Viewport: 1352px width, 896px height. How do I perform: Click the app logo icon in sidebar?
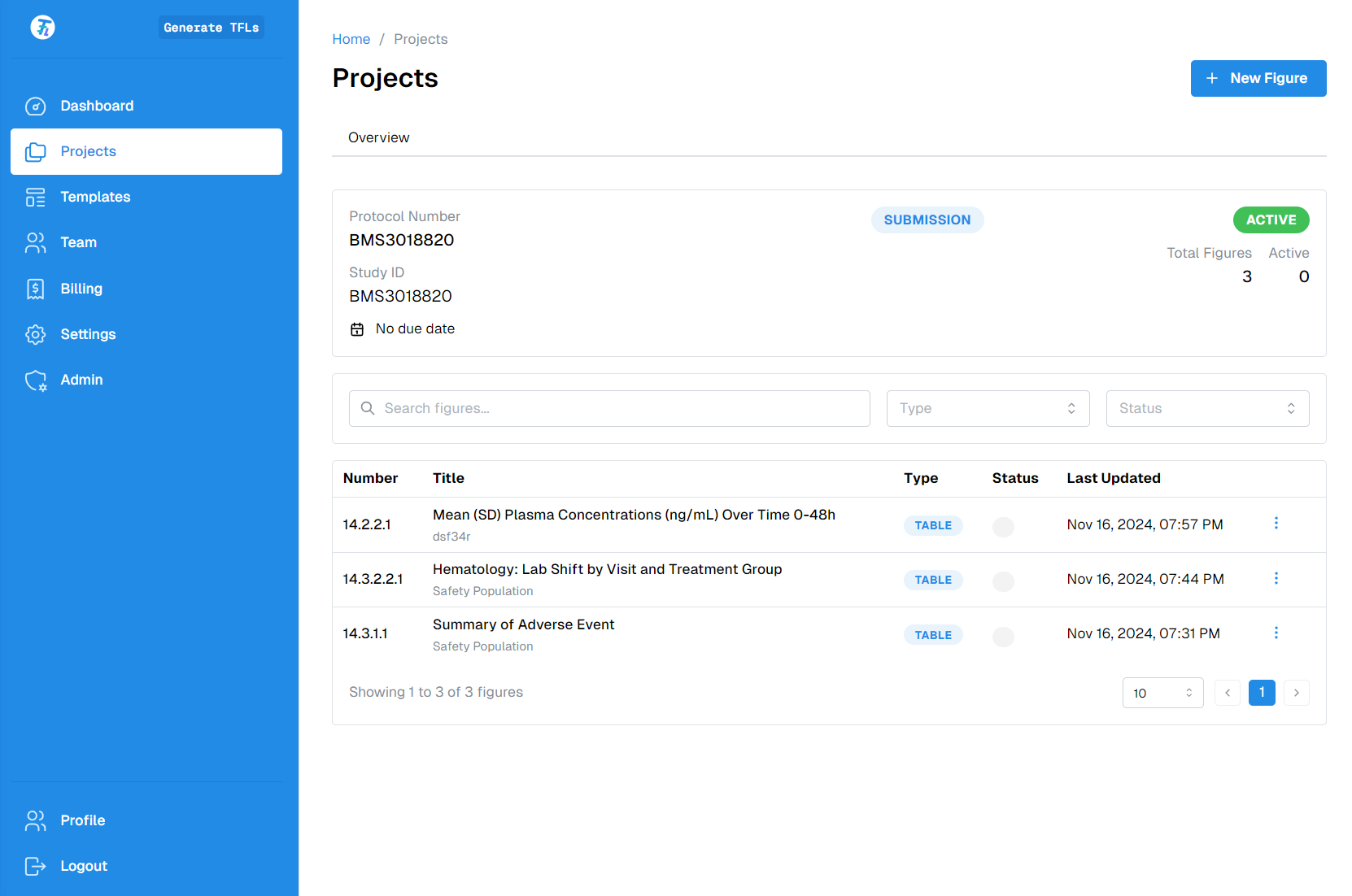42,28
